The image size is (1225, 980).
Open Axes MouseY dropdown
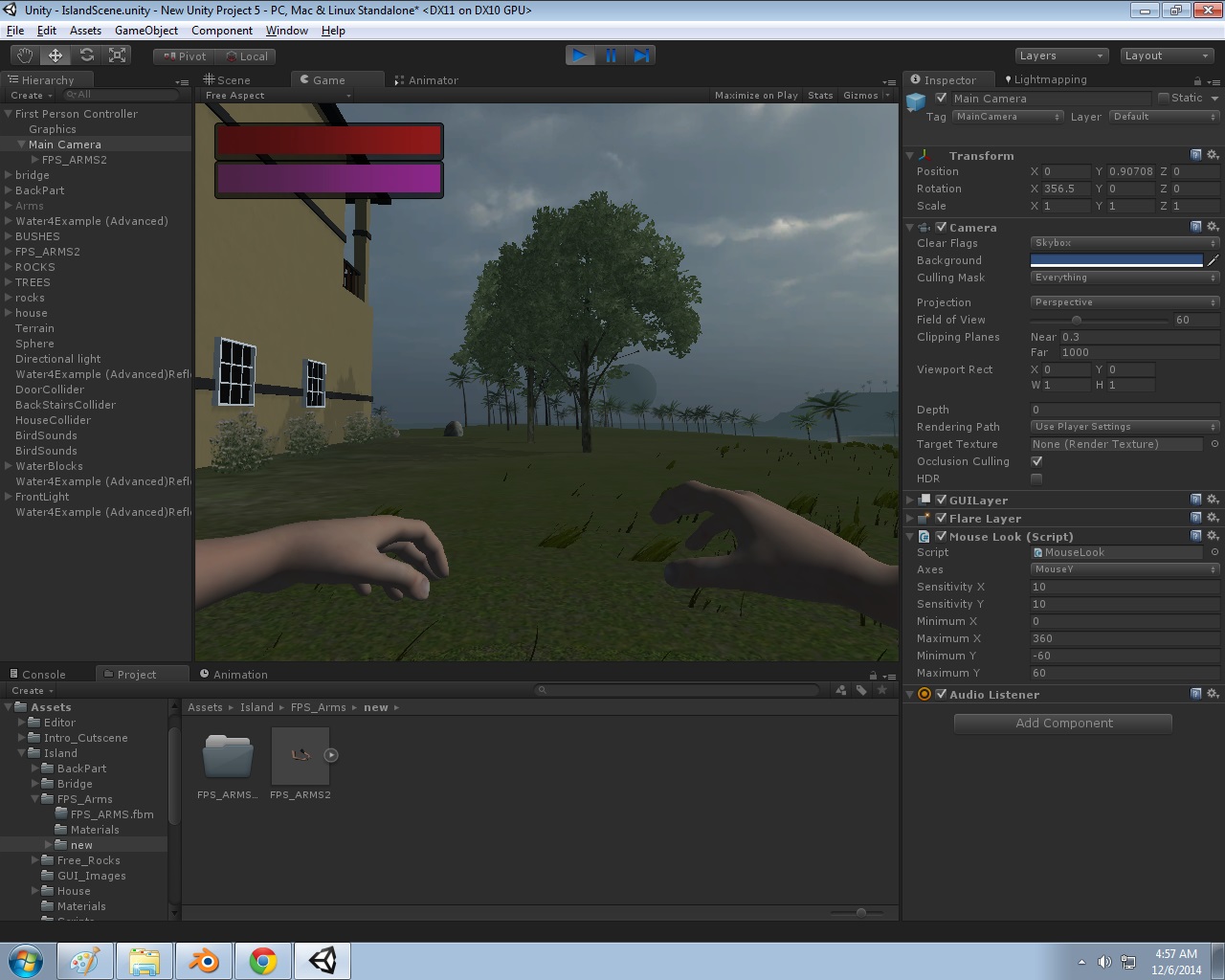[x=1125, y=569]
